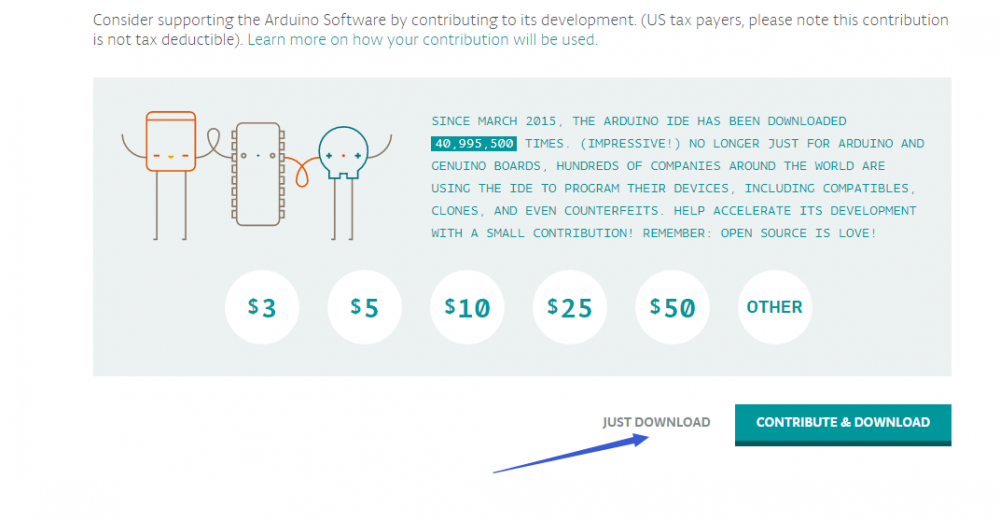Image resolution: width=1000 pixels, height=521 pixels.
Task: Click the JUST DOWNLOAD link
Action: pyautogui.click(x=656, y=422)
